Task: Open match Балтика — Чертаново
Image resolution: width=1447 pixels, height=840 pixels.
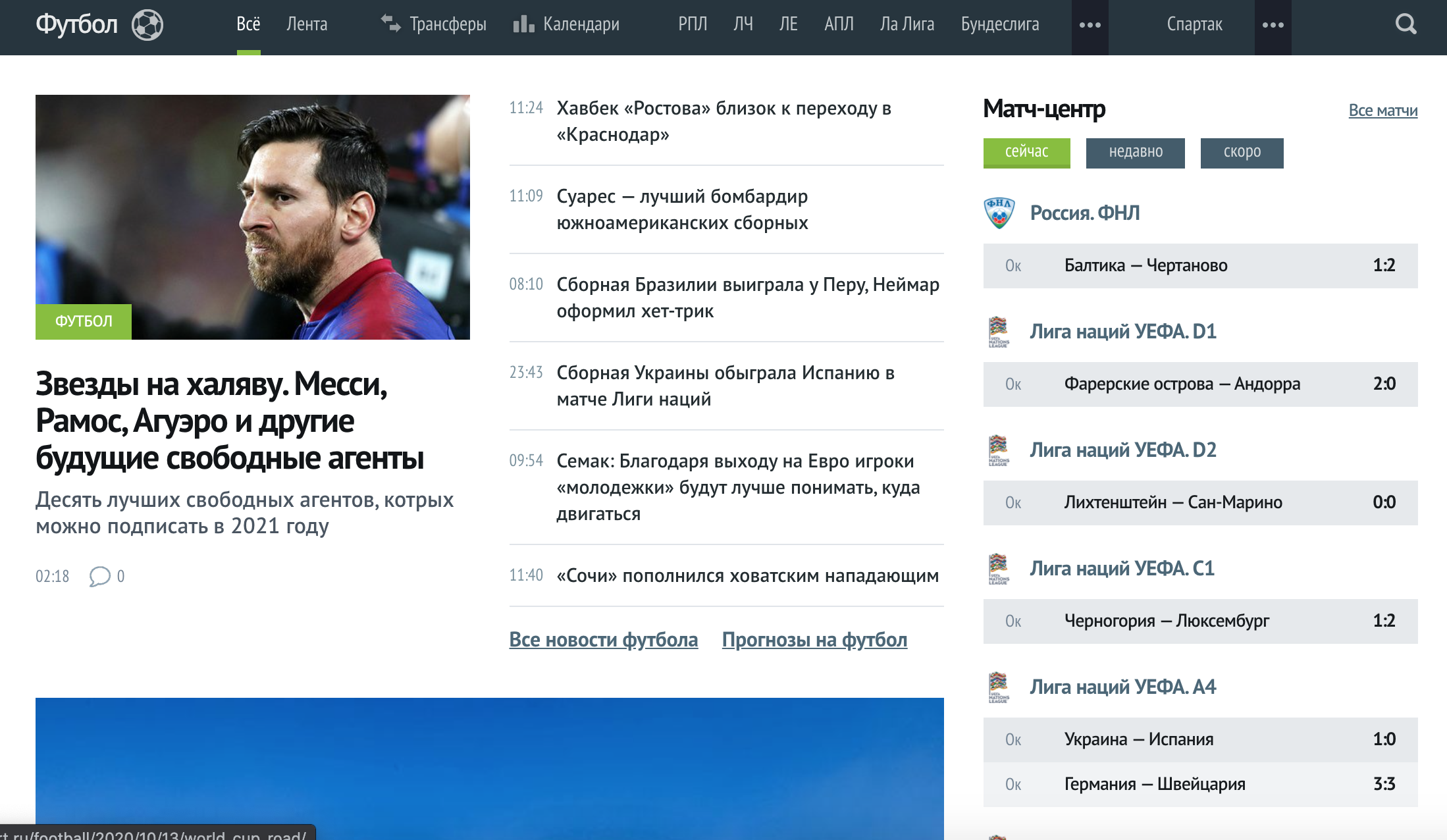Action: click(1200, 266)
